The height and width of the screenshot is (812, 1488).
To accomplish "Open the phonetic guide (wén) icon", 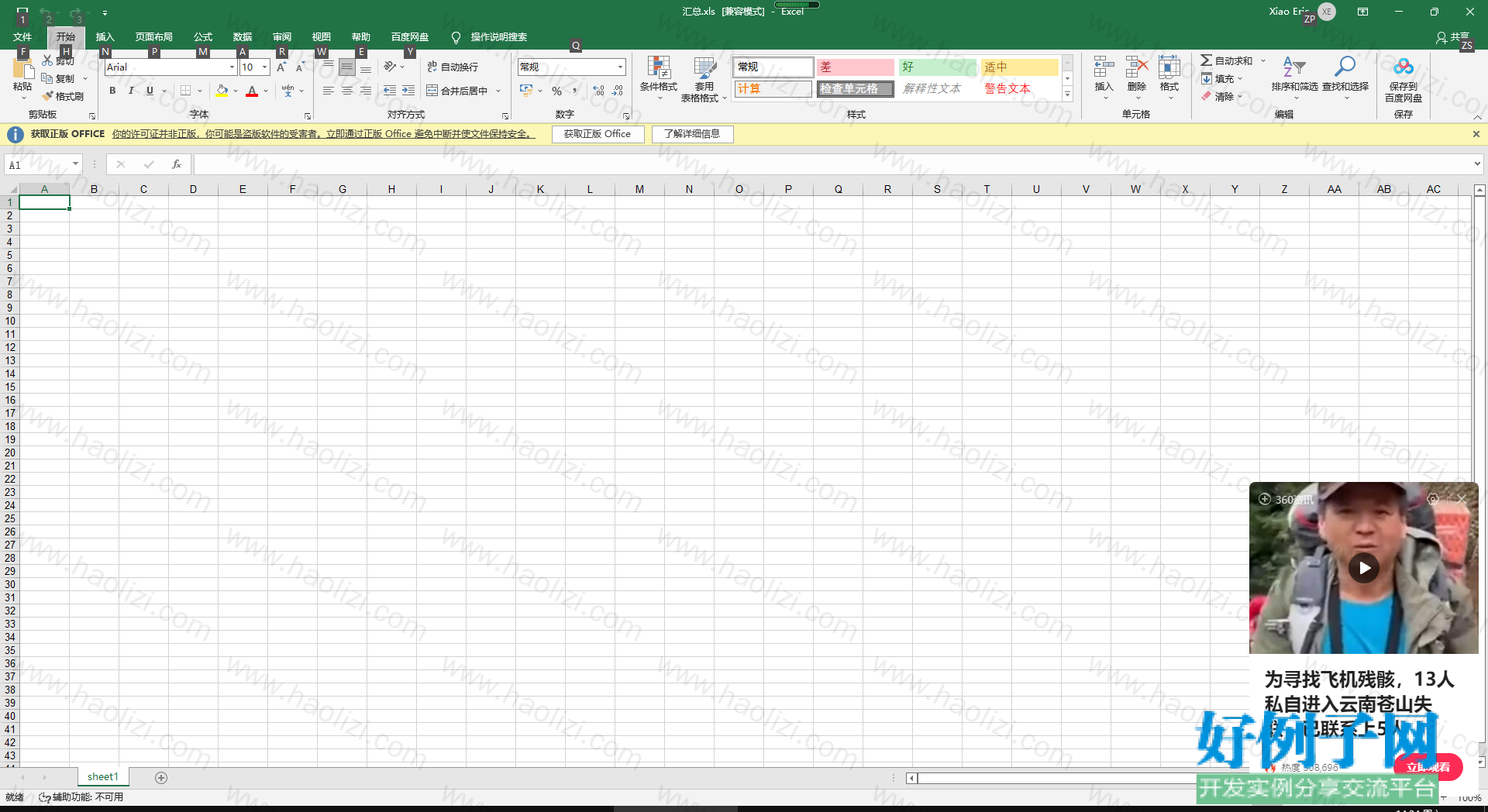I will (x=288, y=91).
